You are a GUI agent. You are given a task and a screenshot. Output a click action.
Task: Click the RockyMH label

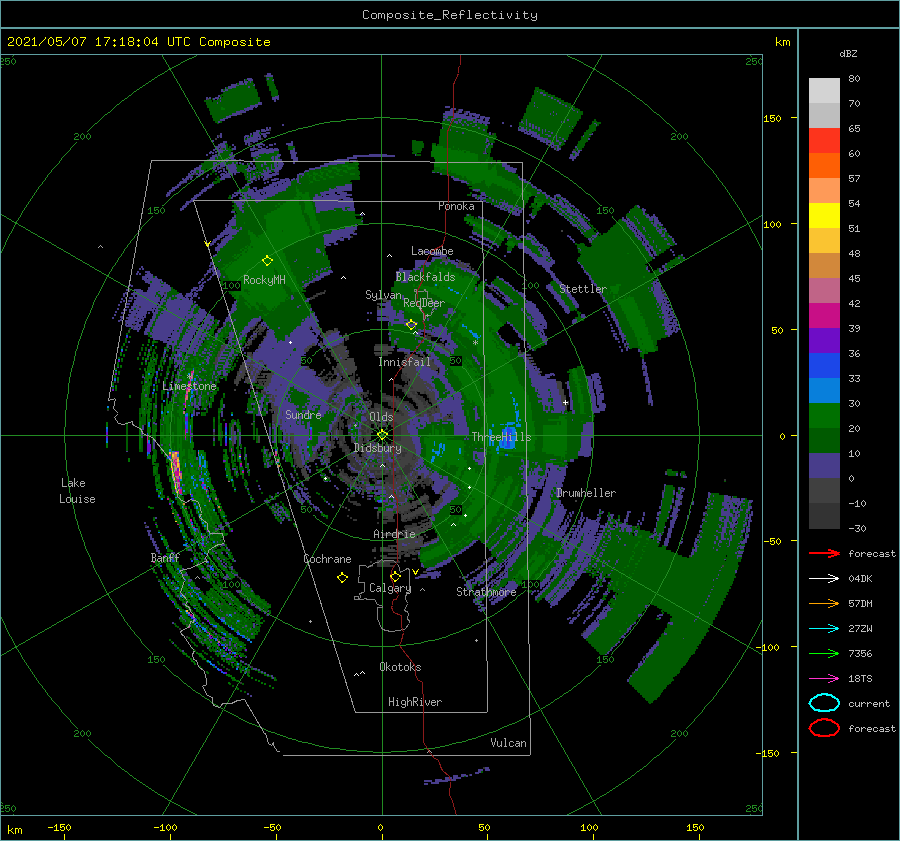(x=264, y=280)
